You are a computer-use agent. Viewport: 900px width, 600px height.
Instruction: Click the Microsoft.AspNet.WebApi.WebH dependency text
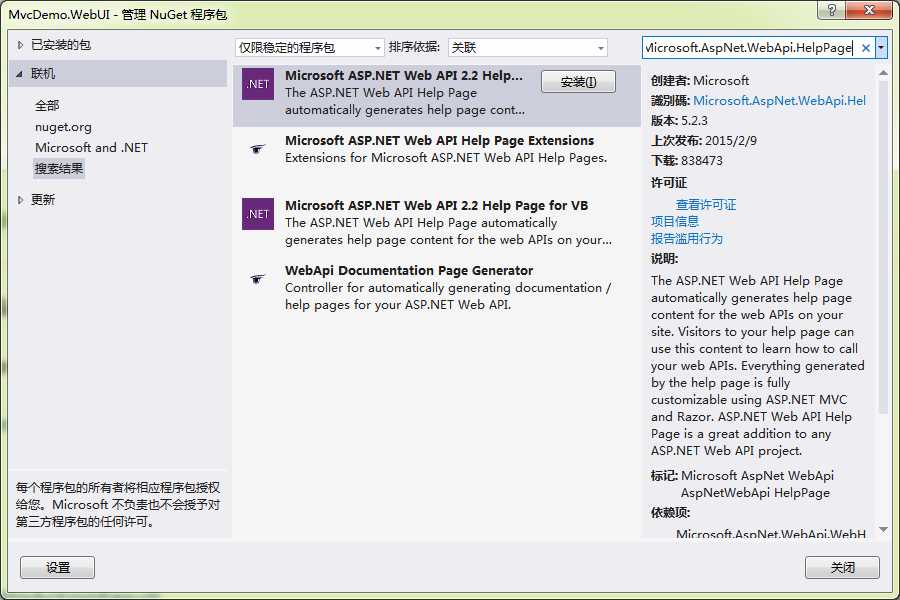pos(771,534)
